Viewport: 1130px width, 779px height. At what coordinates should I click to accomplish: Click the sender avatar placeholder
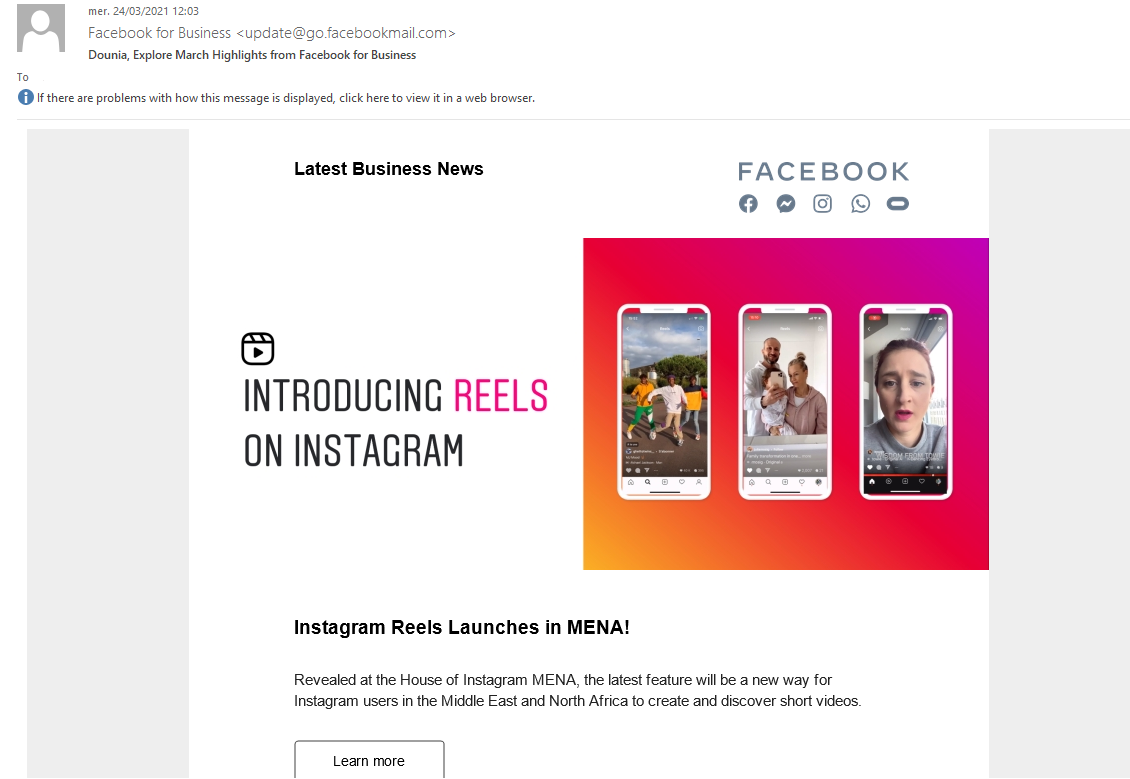41,28
